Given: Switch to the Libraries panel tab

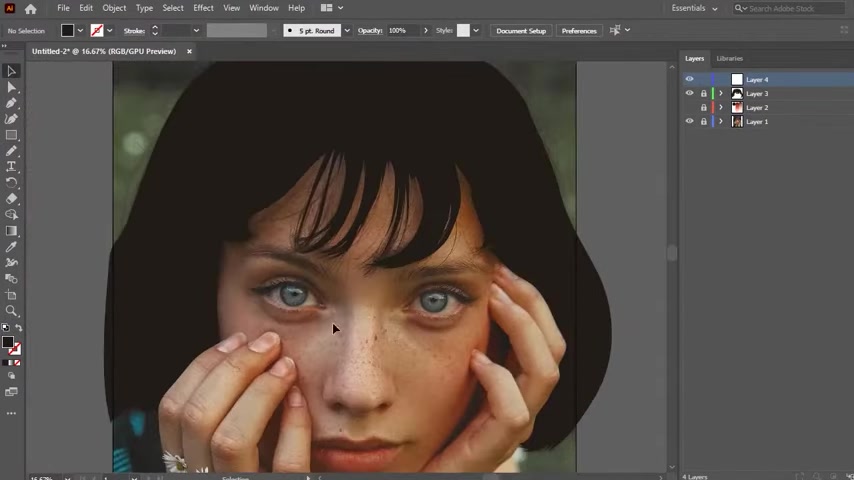Looking at the screenshot, I should pos(729,58).
